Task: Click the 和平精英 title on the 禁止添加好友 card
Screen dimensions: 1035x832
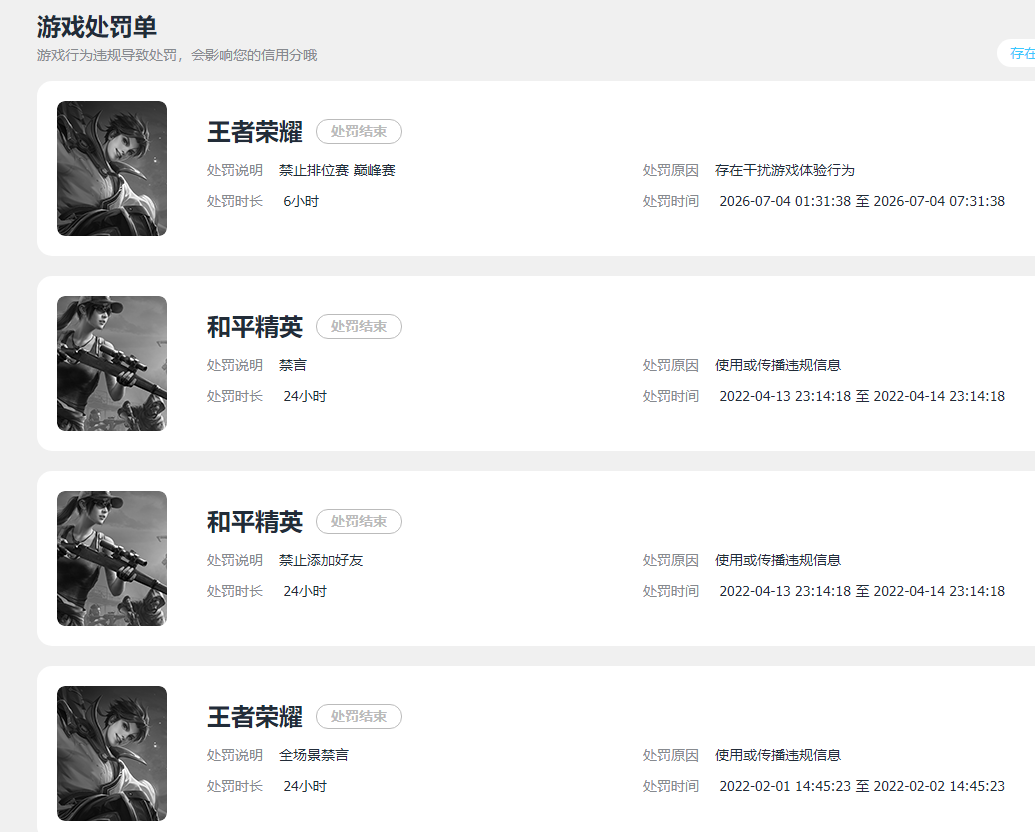Action: (255, 521)
